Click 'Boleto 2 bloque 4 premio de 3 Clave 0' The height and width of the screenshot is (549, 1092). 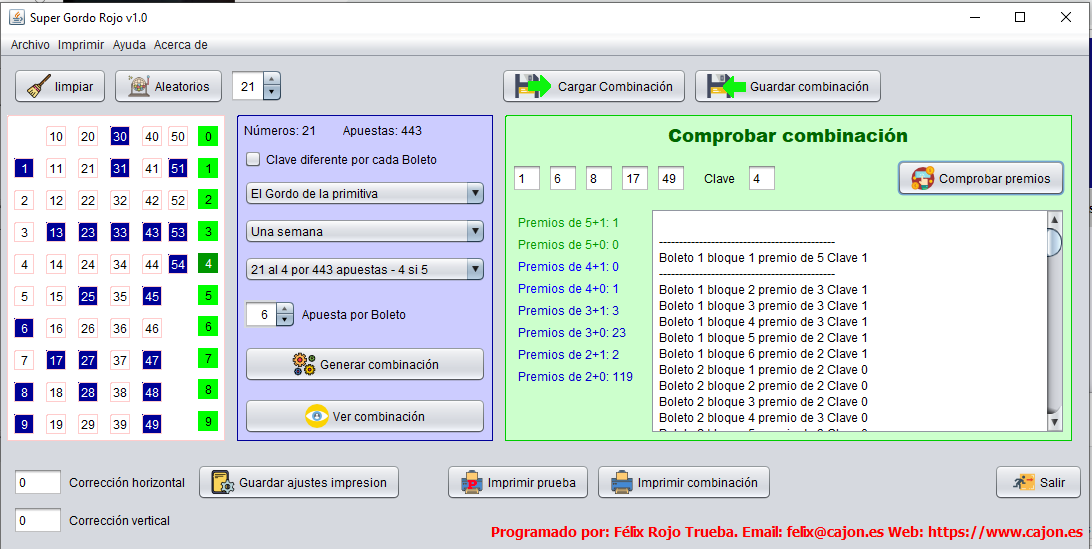[x=763, y=418]
